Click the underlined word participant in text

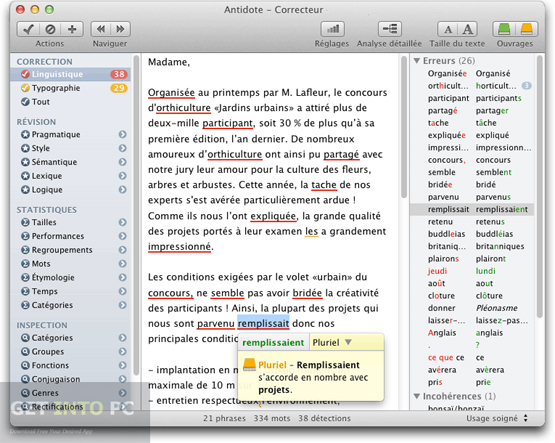pos(227,123)
